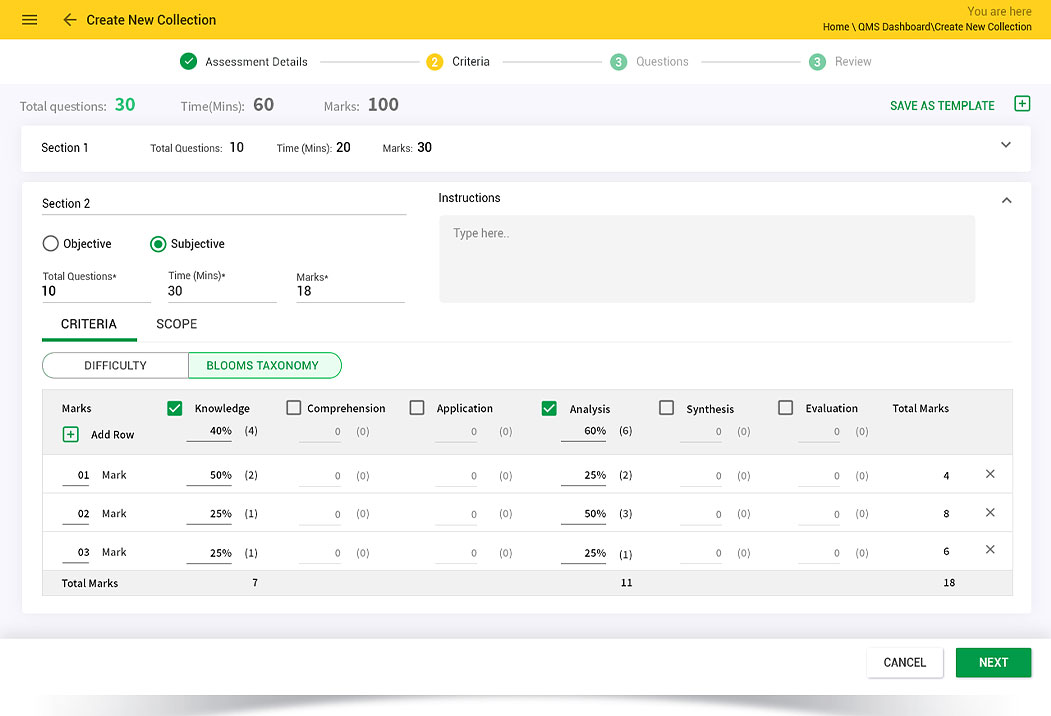1051x716 pixels.
Task: Click the NEXT button
Action: coord(992,663)
